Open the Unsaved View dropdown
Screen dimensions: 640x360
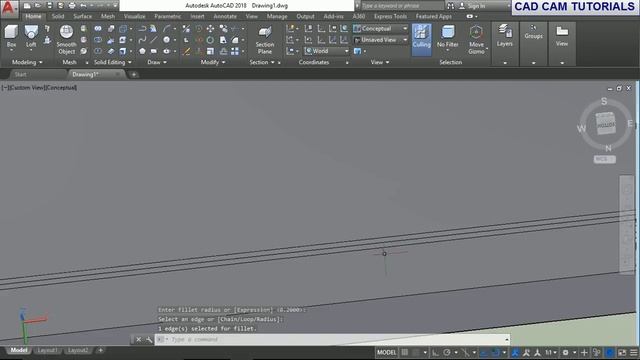(380, 40)
